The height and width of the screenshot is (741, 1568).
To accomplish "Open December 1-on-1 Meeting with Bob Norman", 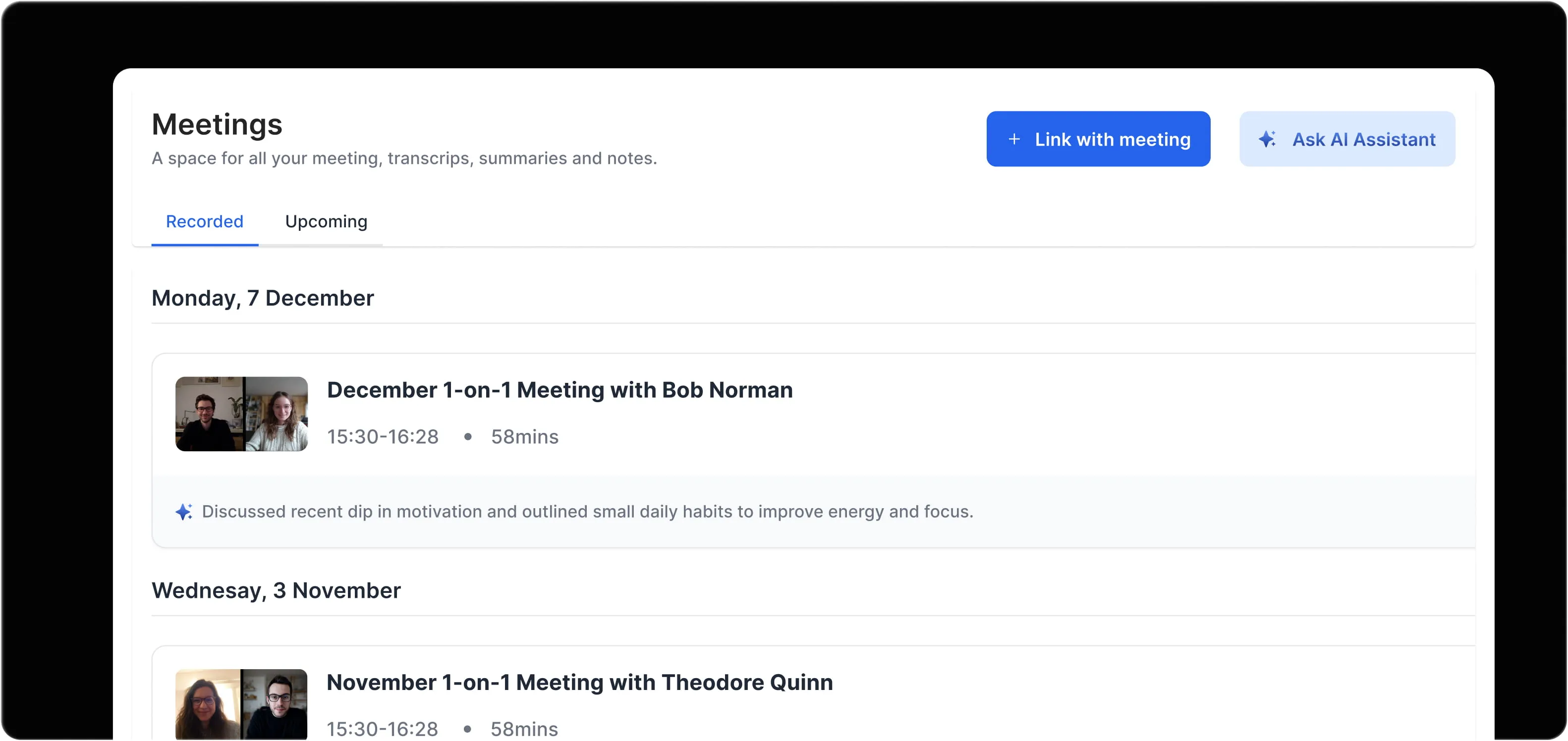I will (560, 390).
